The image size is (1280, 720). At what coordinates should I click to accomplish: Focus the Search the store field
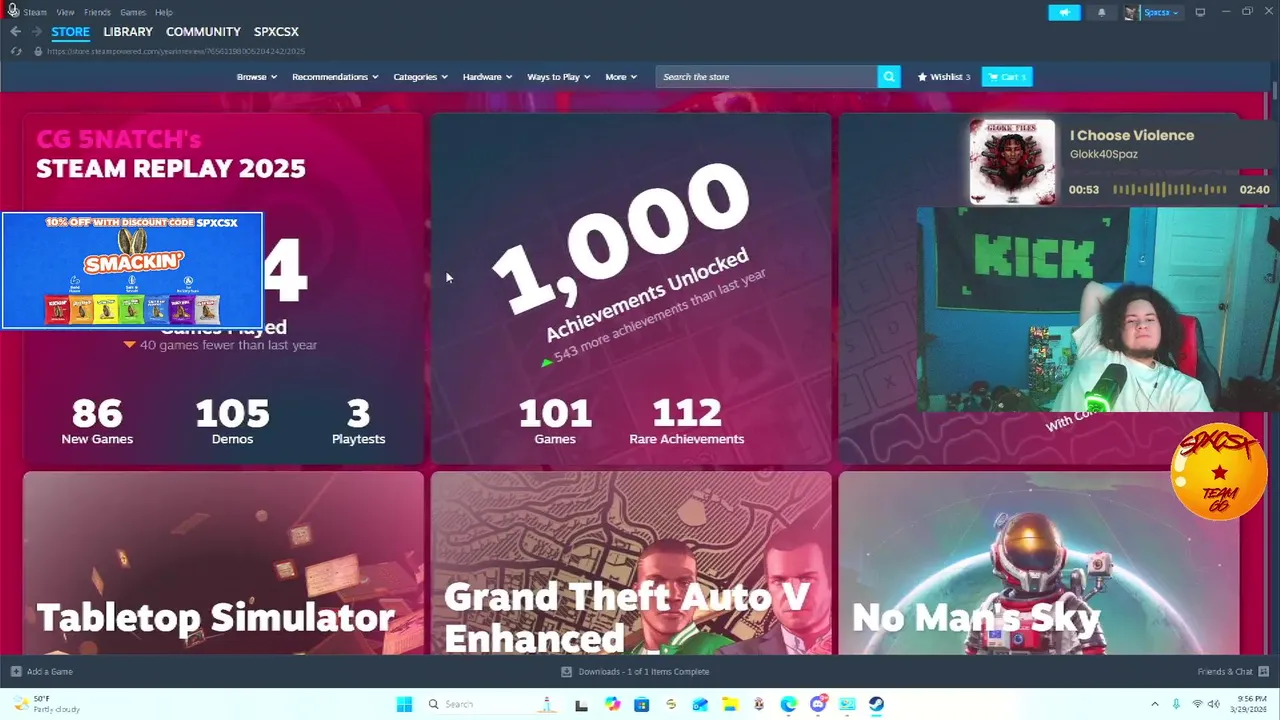[x=766, y=77]
